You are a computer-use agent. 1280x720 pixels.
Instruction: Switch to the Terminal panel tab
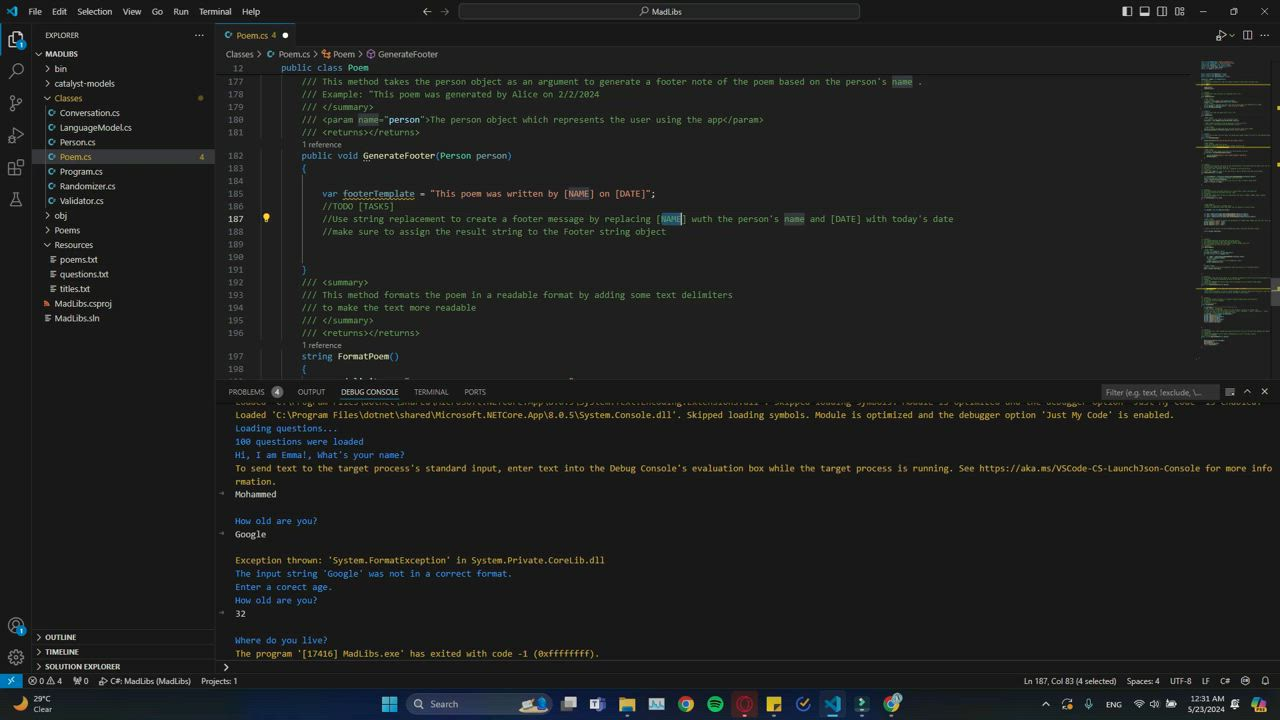tap(431, 392)
